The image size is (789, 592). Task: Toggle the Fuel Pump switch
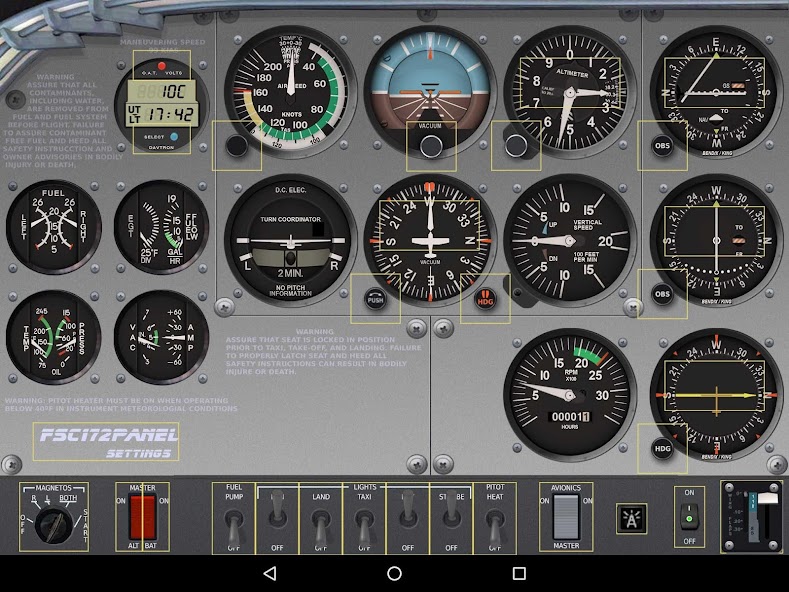(234, 521)
